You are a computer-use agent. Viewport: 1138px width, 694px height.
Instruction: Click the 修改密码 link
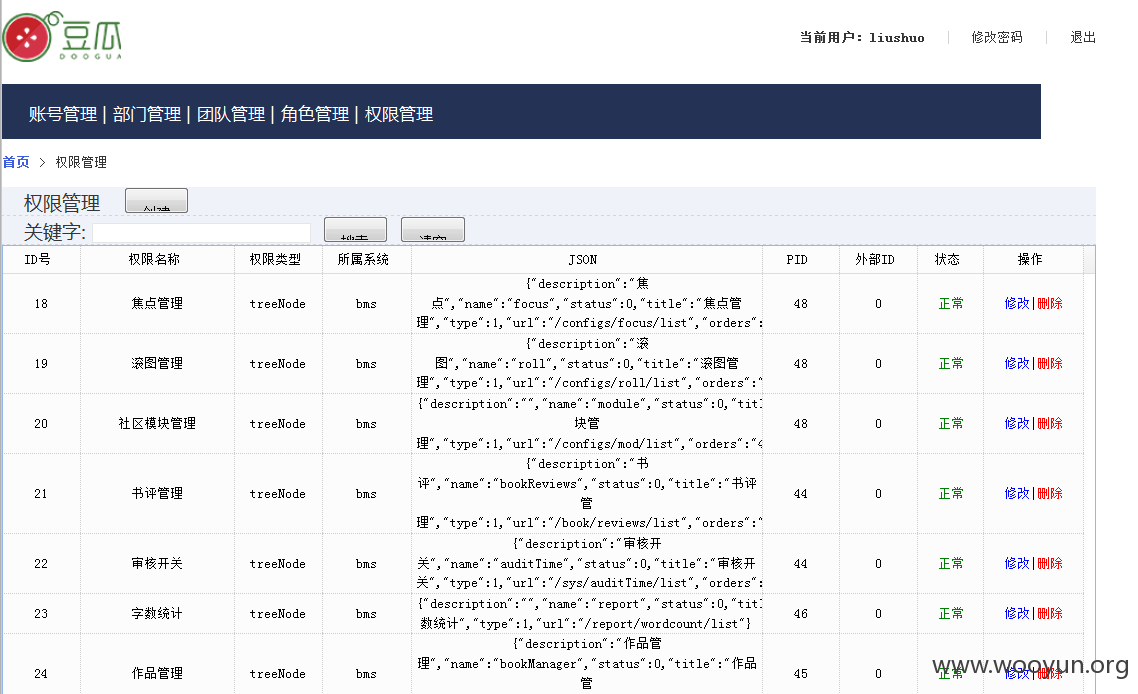pos(996,37)
